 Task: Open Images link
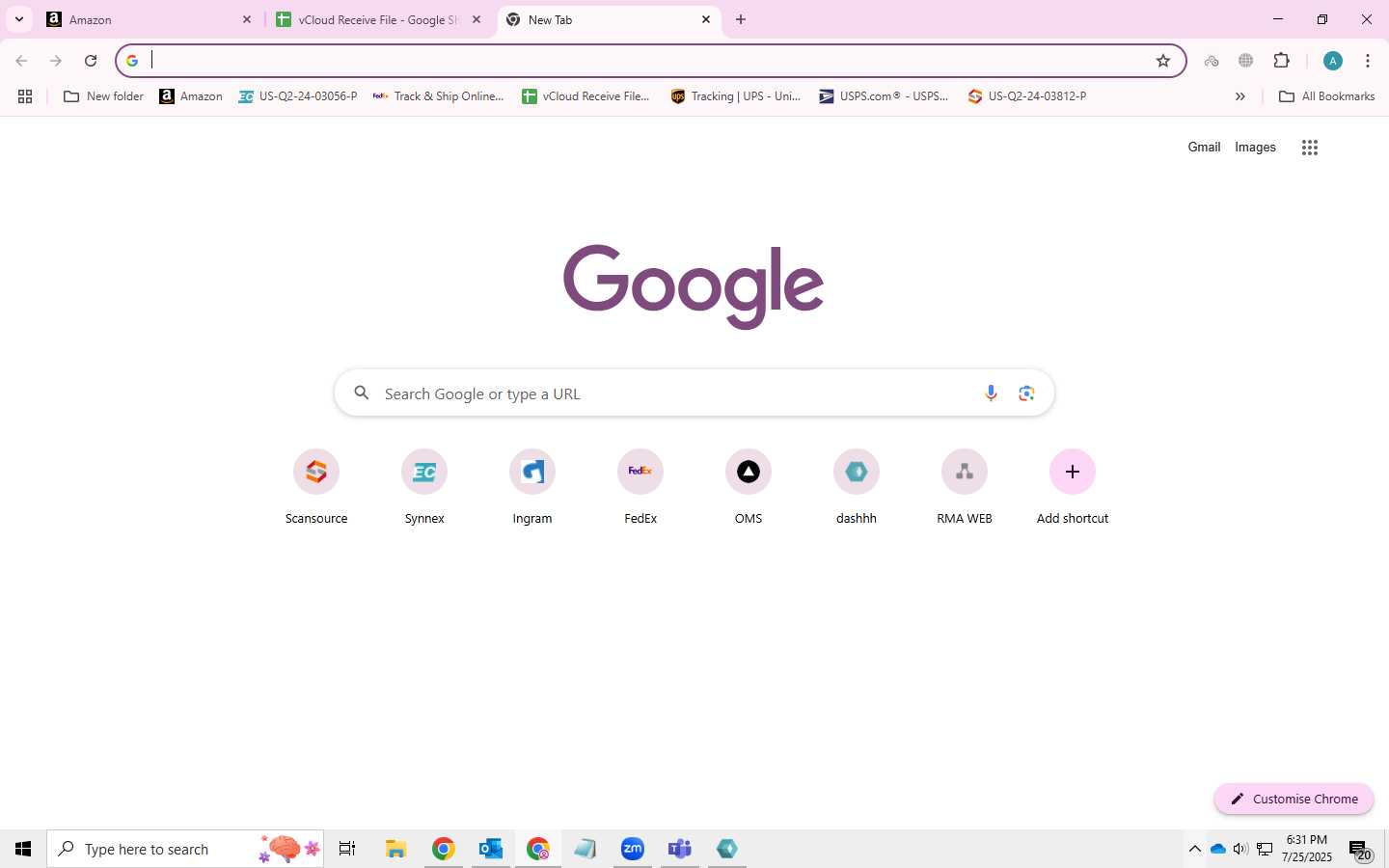click(x=1255, y=148)
